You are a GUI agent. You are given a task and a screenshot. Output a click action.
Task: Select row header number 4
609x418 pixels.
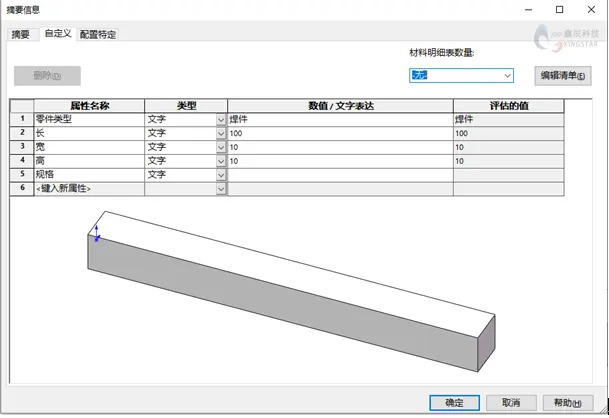[x=22, y=160]
